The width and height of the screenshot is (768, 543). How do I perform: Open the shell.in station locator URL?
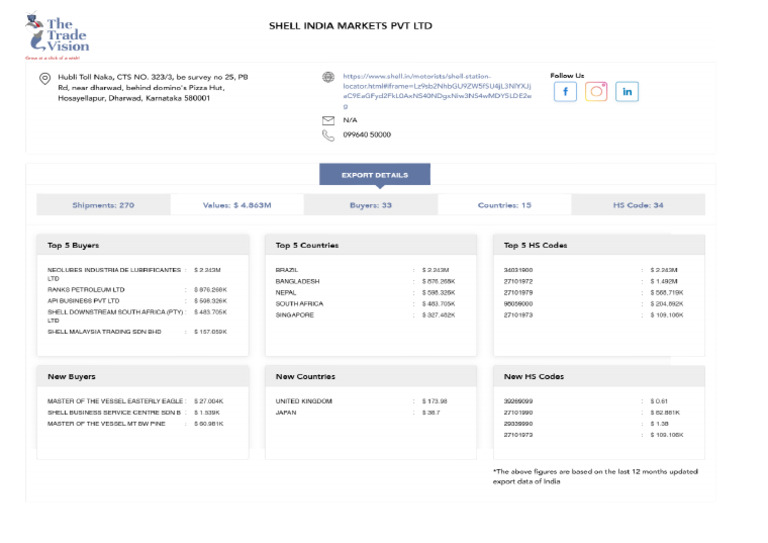437,91
